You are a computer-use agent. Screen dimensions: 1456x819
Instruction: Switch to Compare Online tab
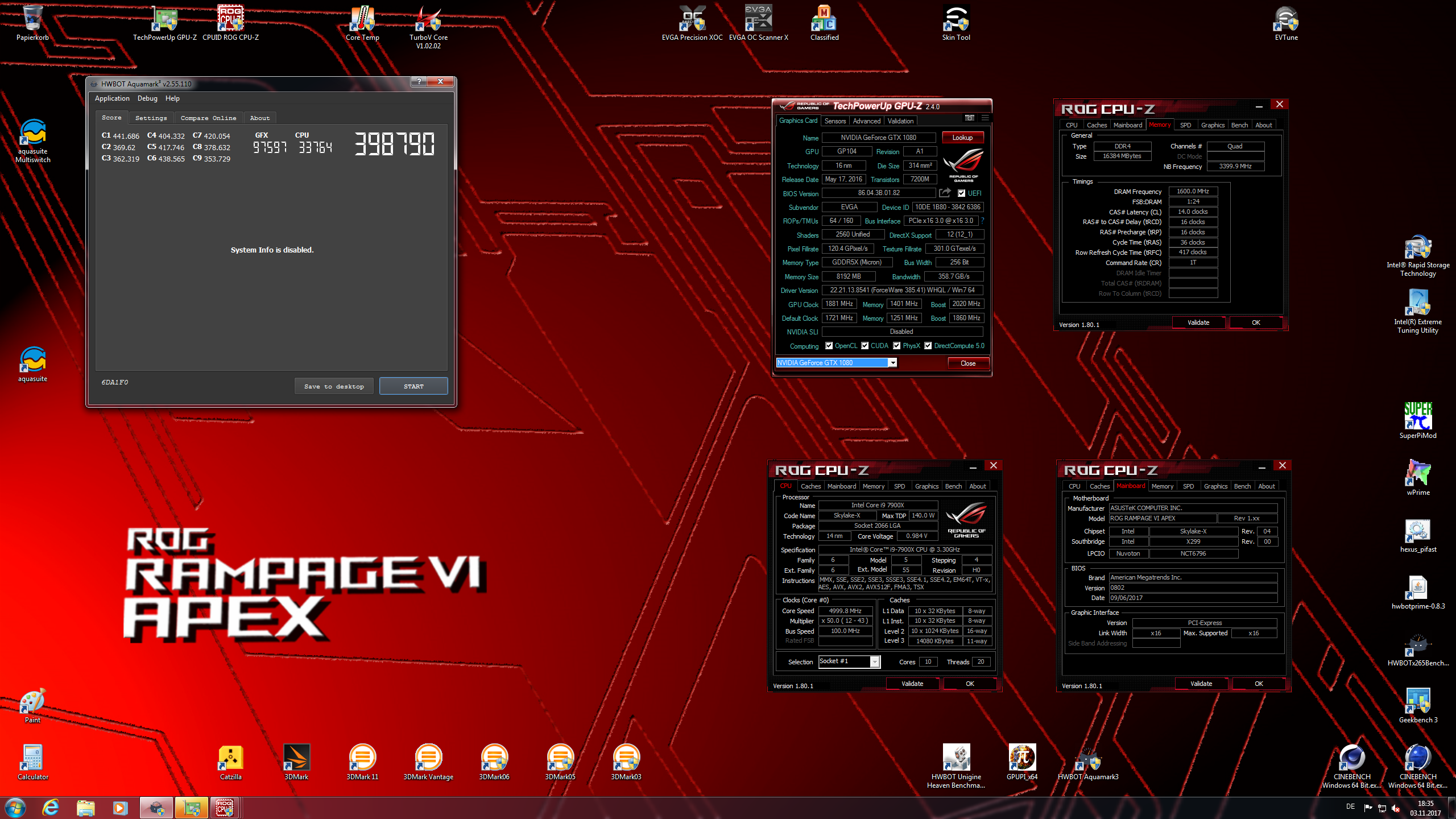(208, 118)
